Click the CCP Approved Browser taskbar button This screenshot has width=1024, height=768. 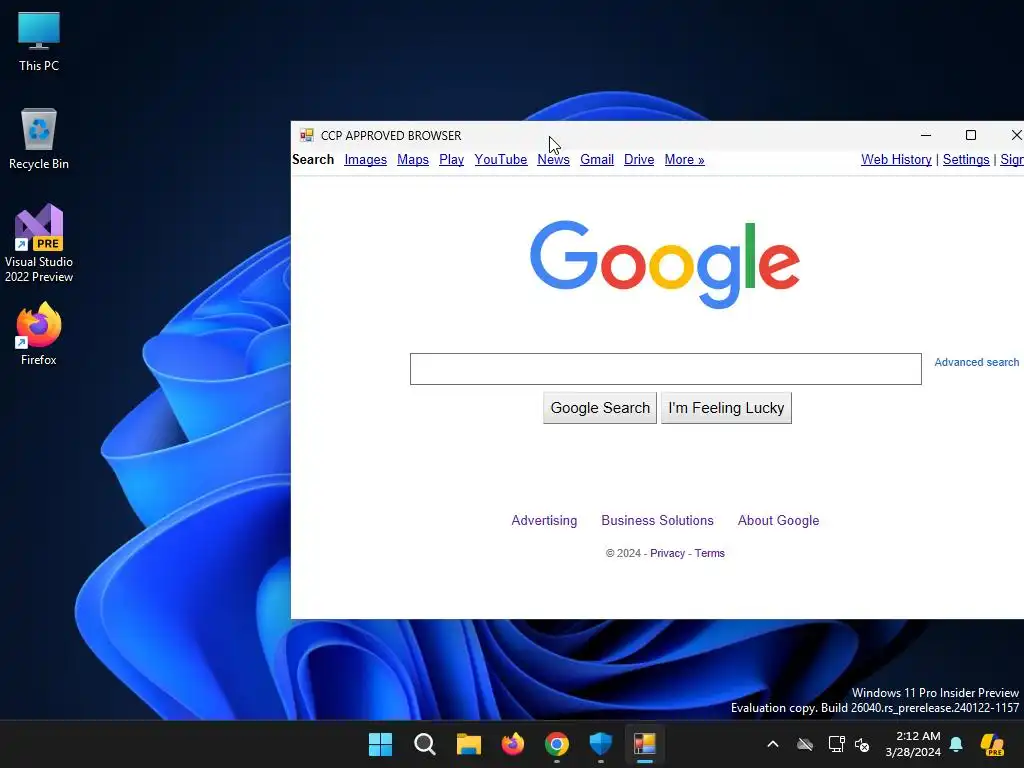point(645,744)
